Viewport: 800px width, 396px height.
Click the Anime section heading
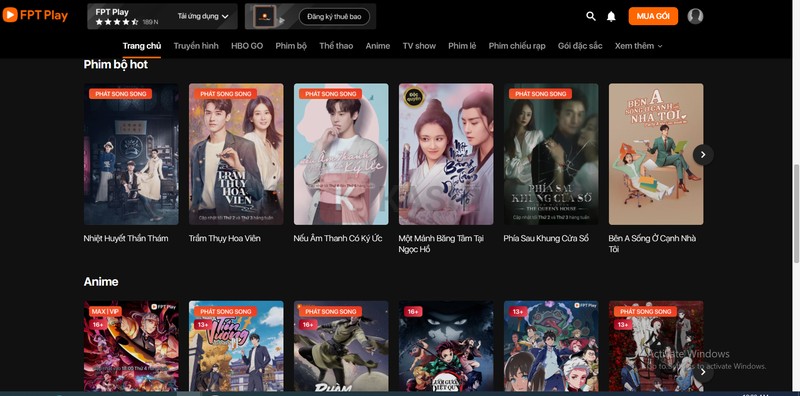click(x=101, y=282)
